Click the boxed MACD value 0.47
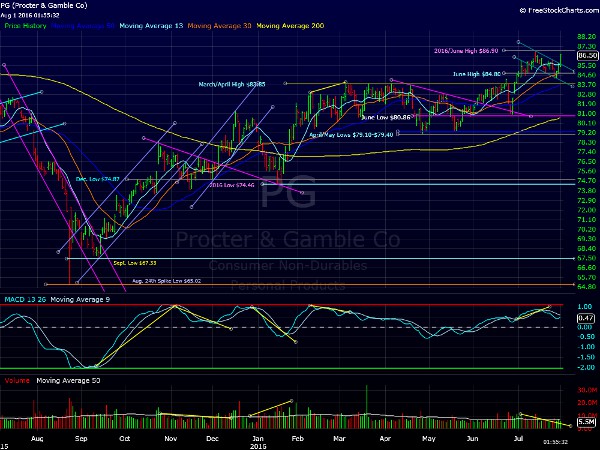 pos(586,318)
